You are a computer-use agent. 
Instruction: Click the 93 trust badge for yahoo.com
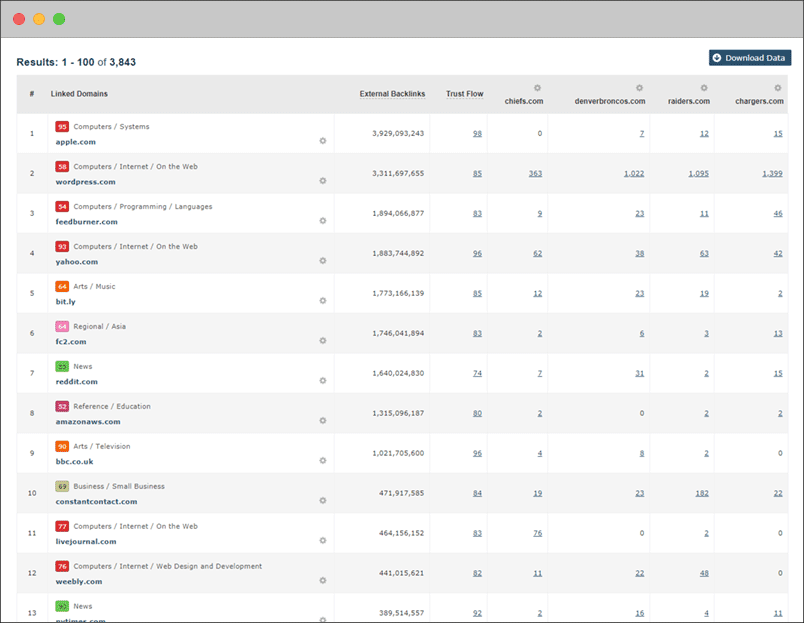tap(62, 247)
